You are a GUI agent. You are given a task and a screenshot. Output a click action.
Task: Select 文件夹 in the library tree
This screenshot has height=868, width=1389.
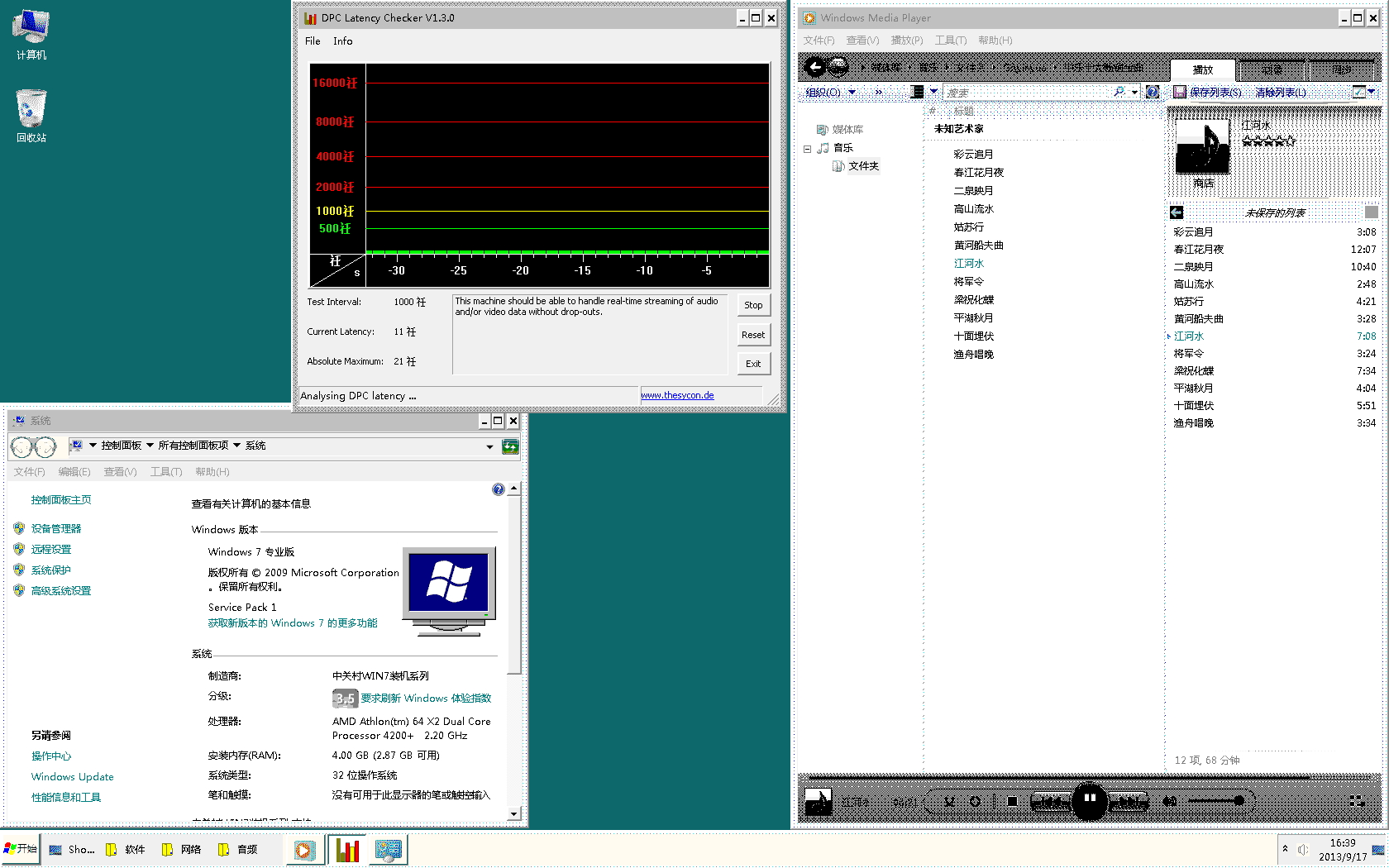coord(863,166)
